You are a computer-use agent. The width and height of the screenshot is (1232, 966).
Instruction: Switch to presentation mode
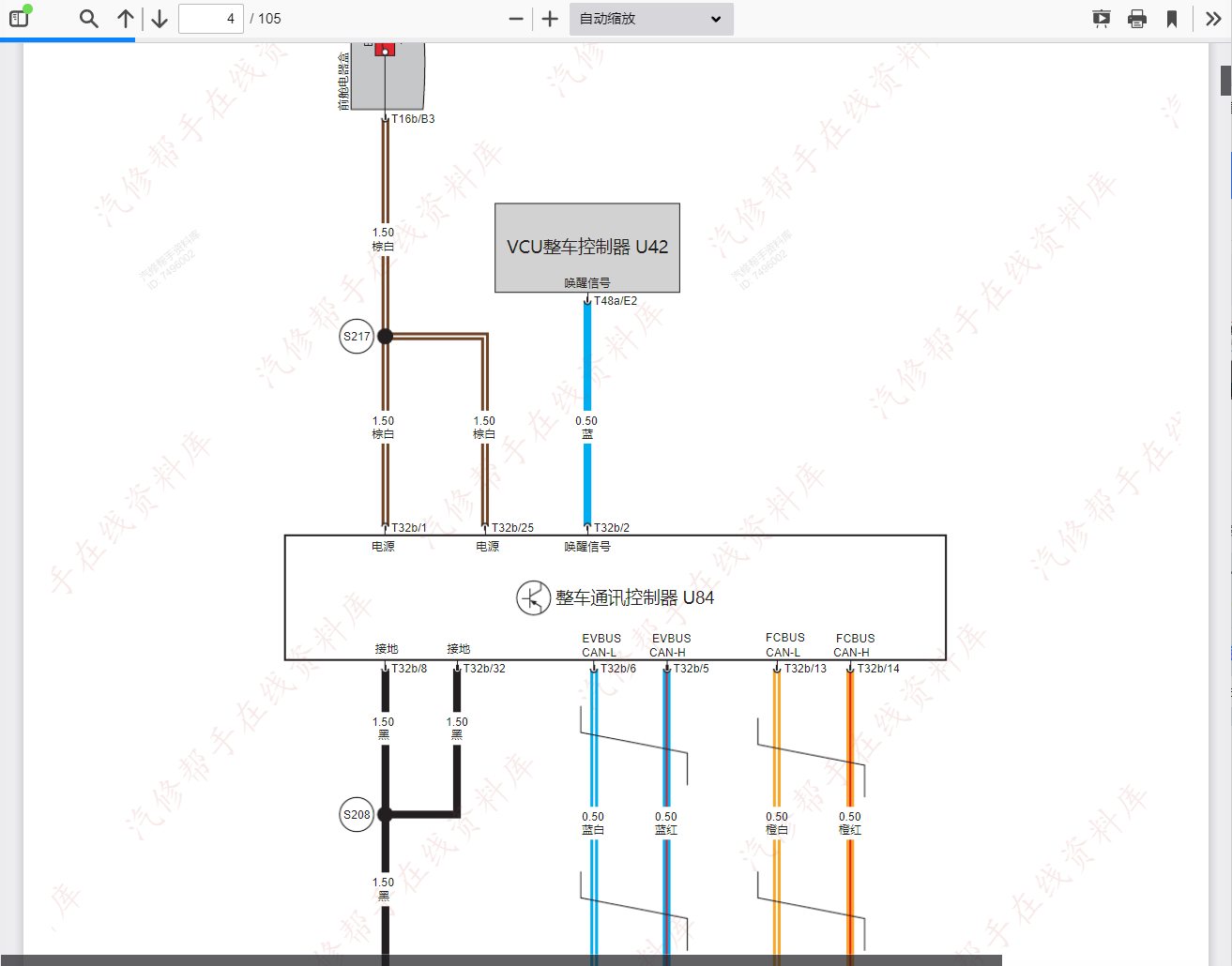[1102, 19]
